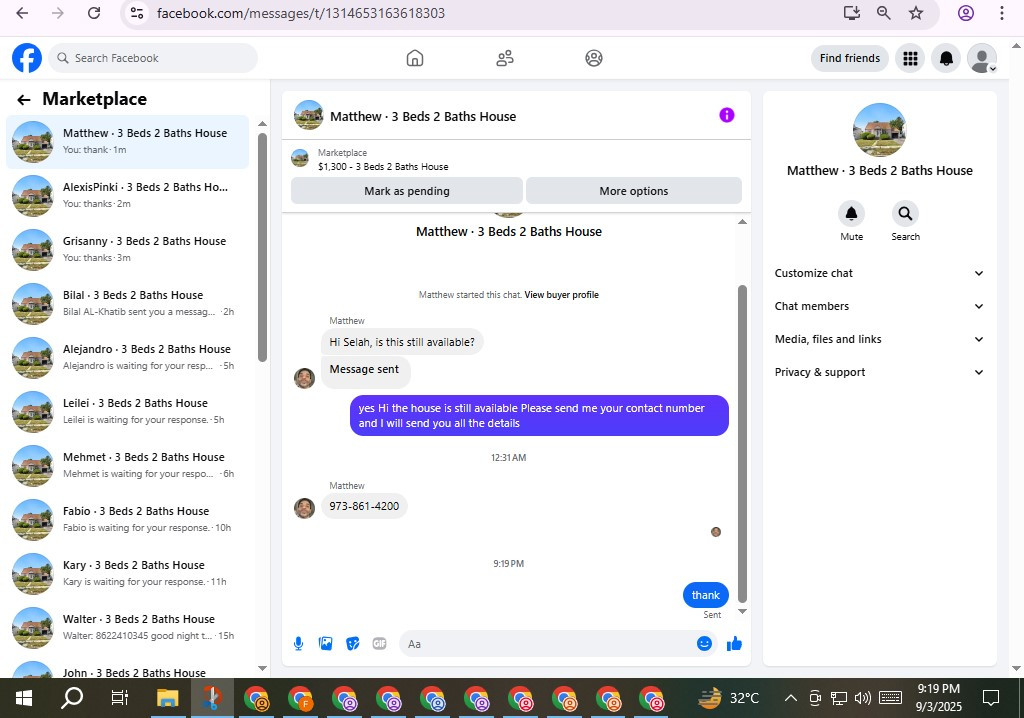The width and height of the screenshot is (1024, 718).
Task: Open Chrome profile icon
Action: pyautogui.click(x=966, y=13)
